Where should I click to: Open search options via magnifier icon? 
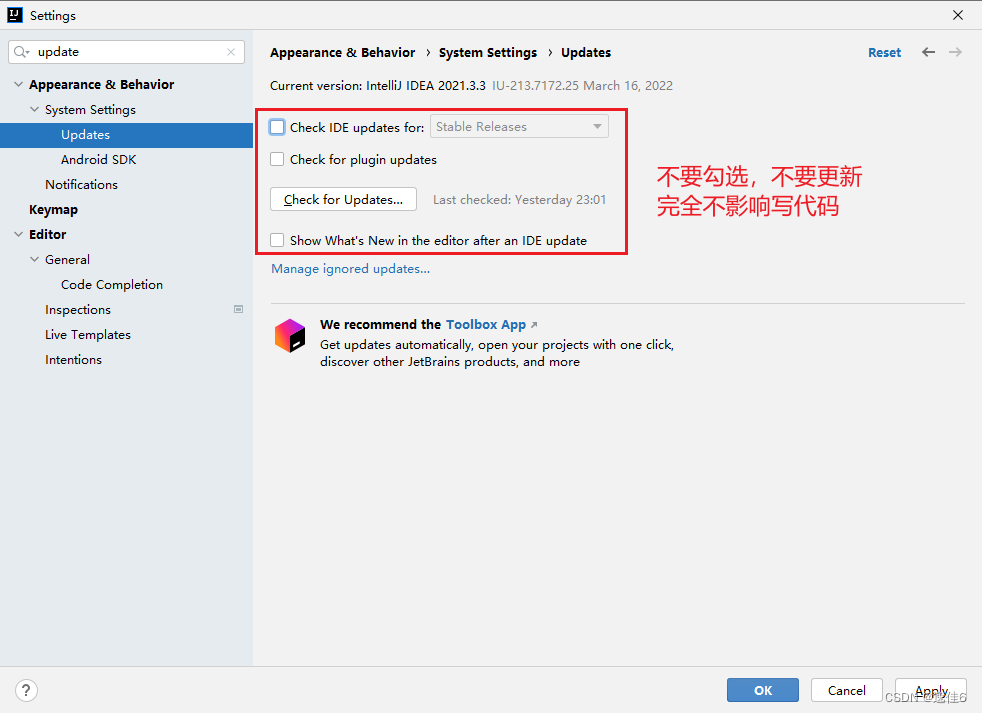tap(21, 52)
